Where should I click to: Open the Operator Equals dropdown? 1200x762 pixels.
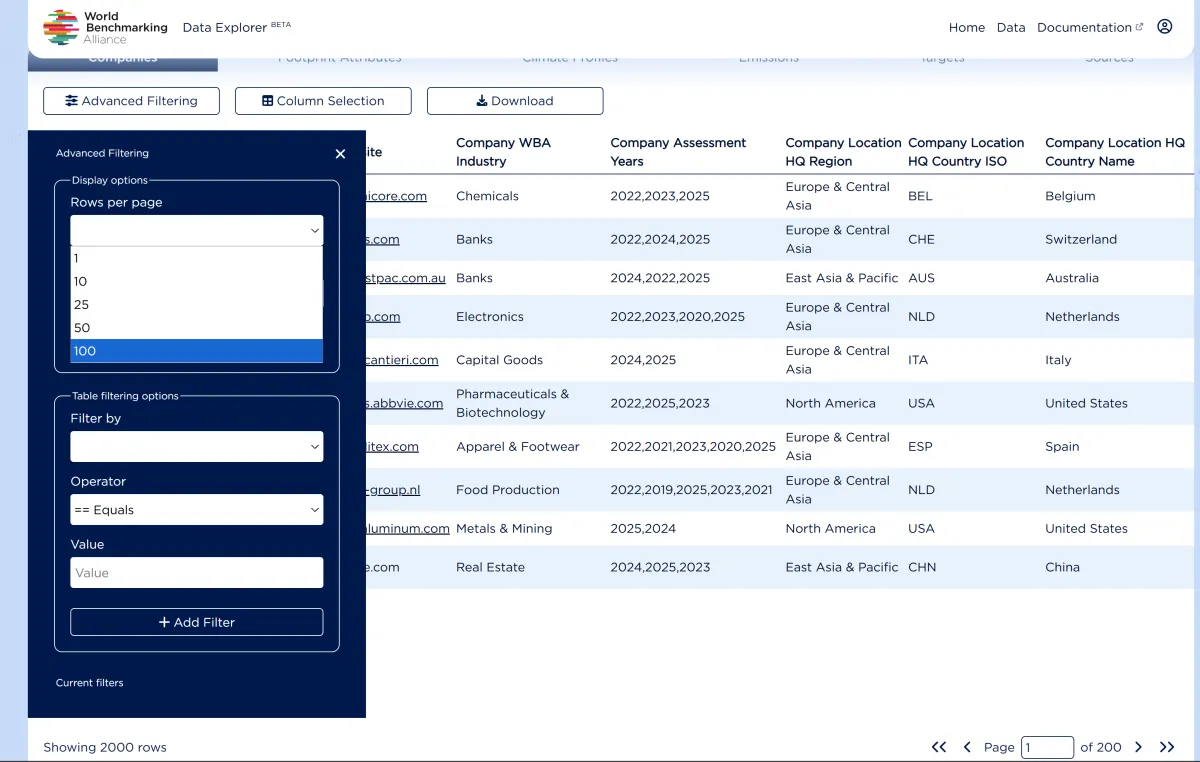pyautogui.click(x=197, y=510)
